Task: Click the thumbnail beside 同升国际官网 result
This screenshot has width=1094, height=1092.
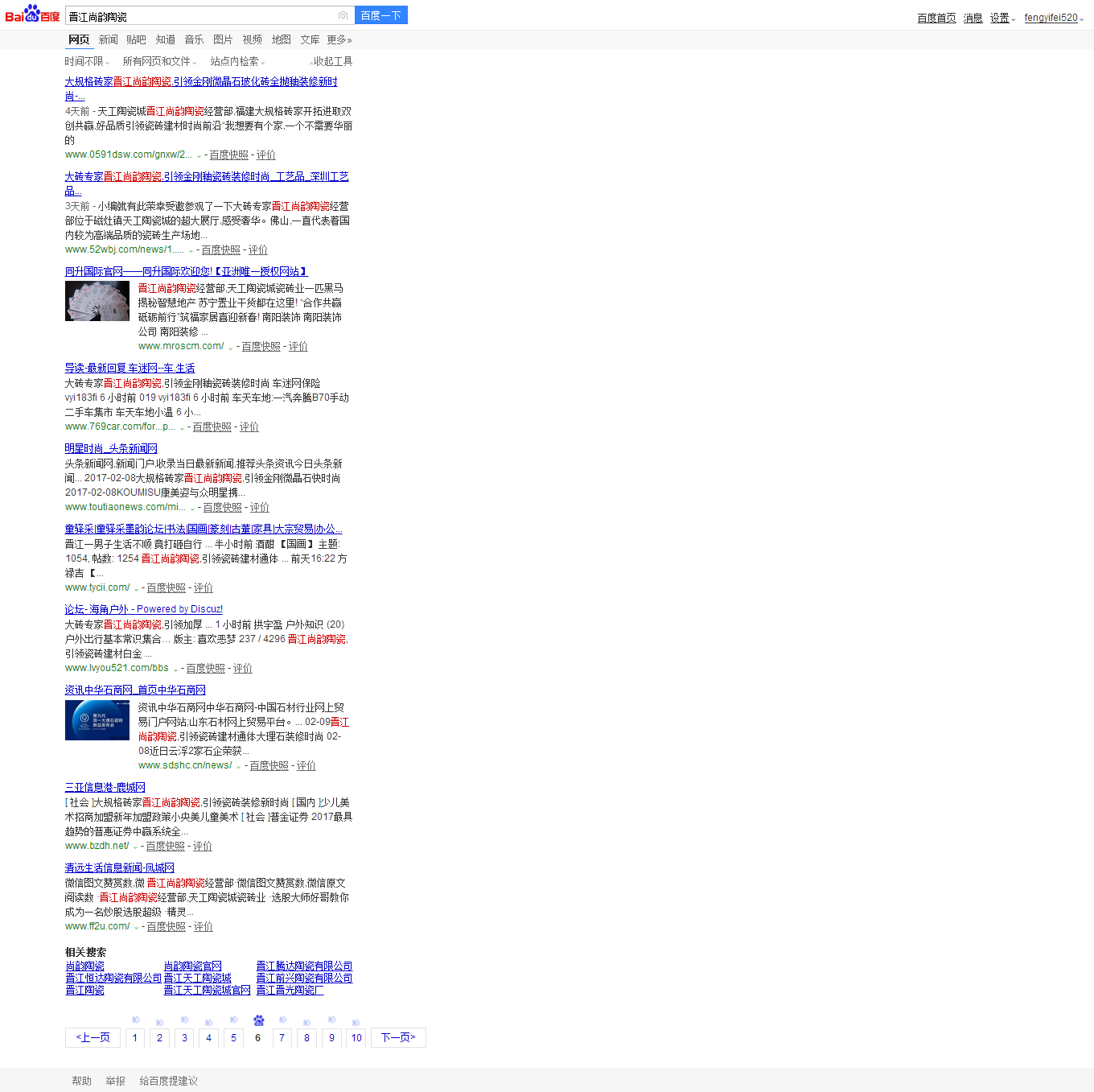Action: point(97,301)
